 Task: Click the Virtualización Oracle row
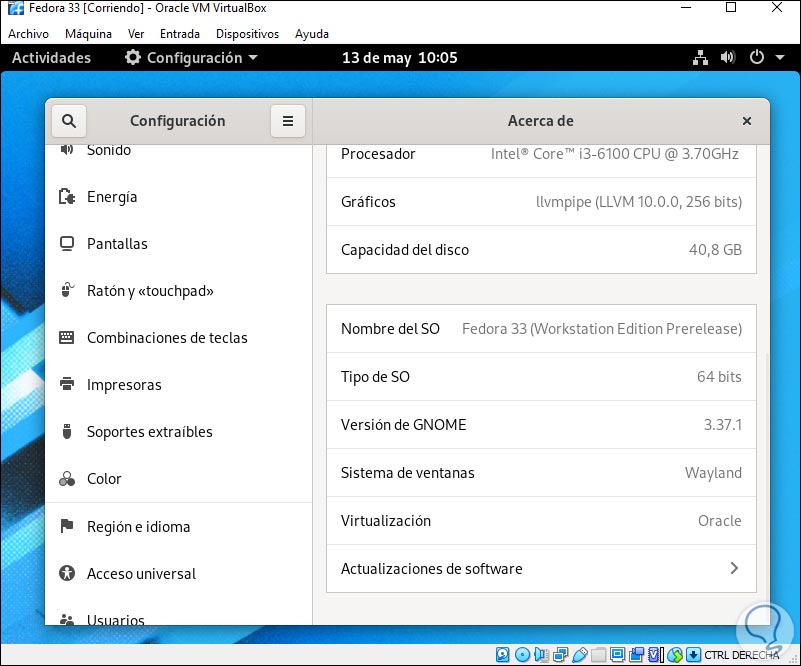pos(541,520)
